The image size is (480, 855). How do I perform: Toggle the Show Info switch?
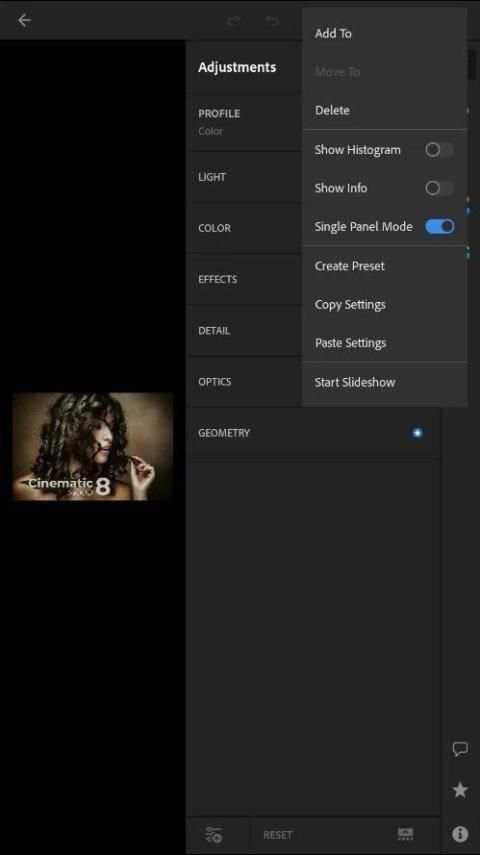click(439, 188)
